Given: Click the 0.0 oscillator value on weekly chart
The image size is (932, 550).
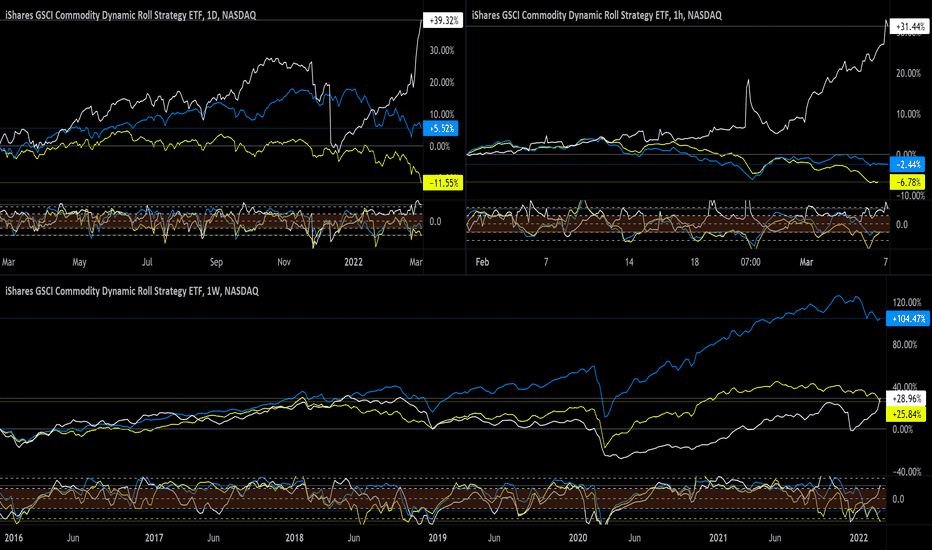Looking at the screenshot, I should pos(898,499).
